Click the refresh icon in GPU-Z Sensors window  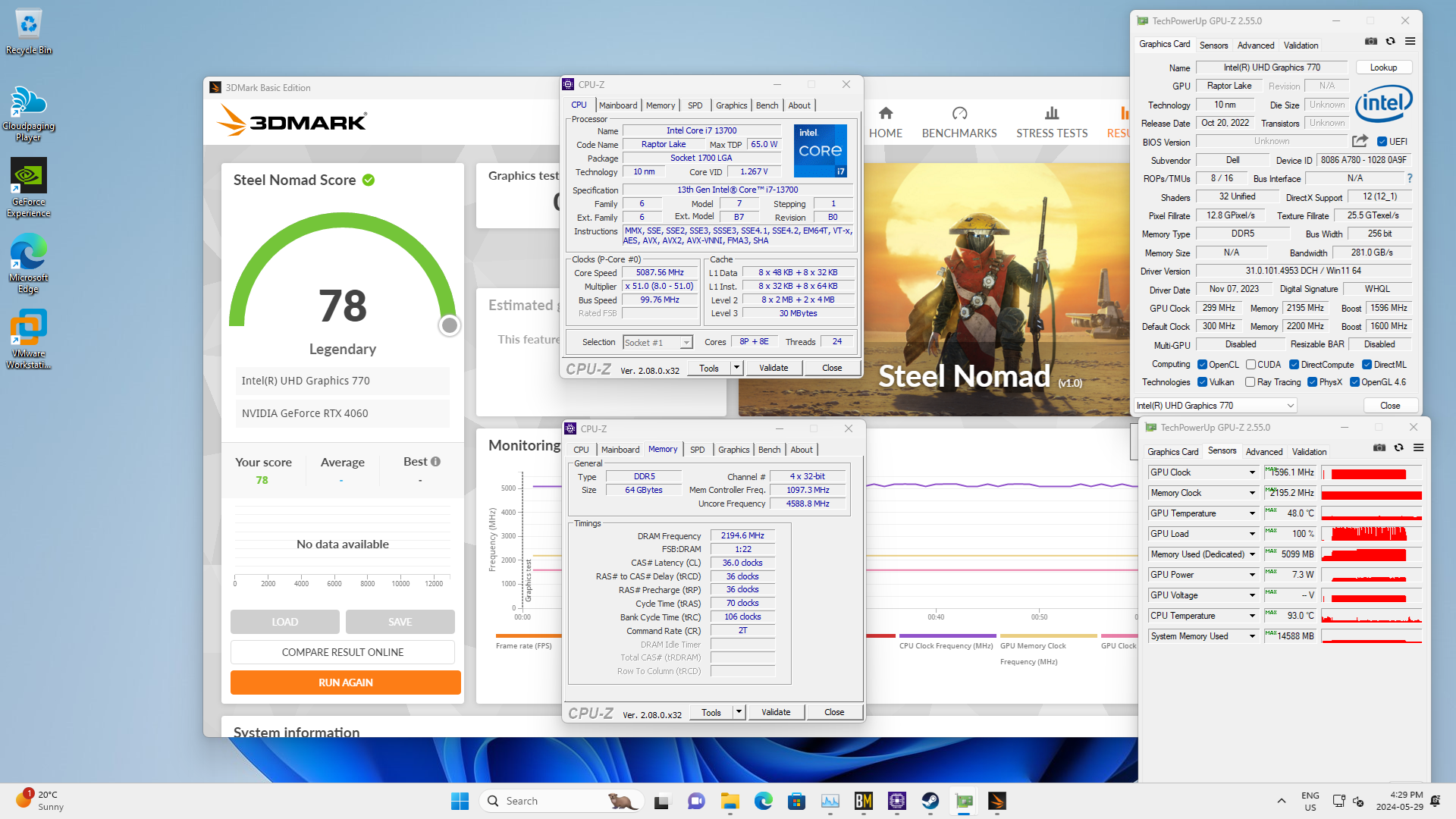coord(1399,448)
